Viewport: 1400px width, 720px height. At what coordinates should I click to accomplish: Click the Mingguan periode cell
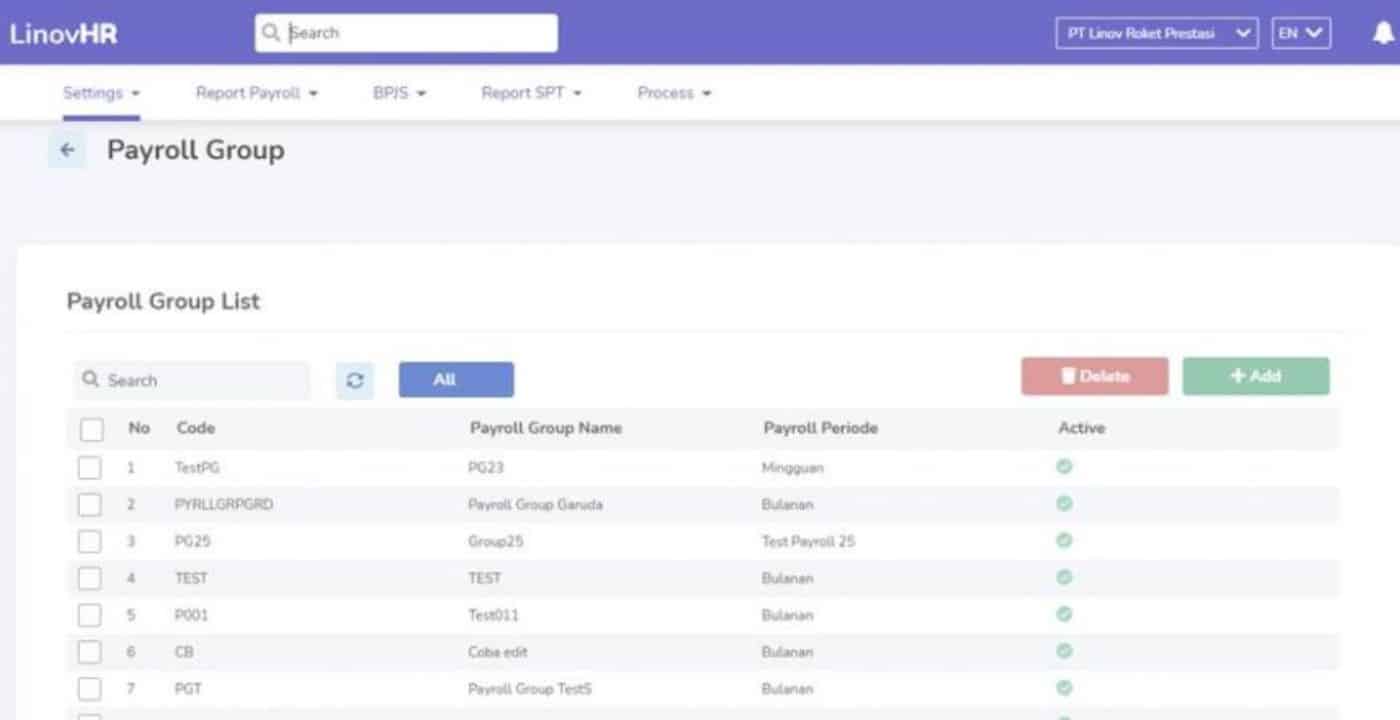click(793, 467)
